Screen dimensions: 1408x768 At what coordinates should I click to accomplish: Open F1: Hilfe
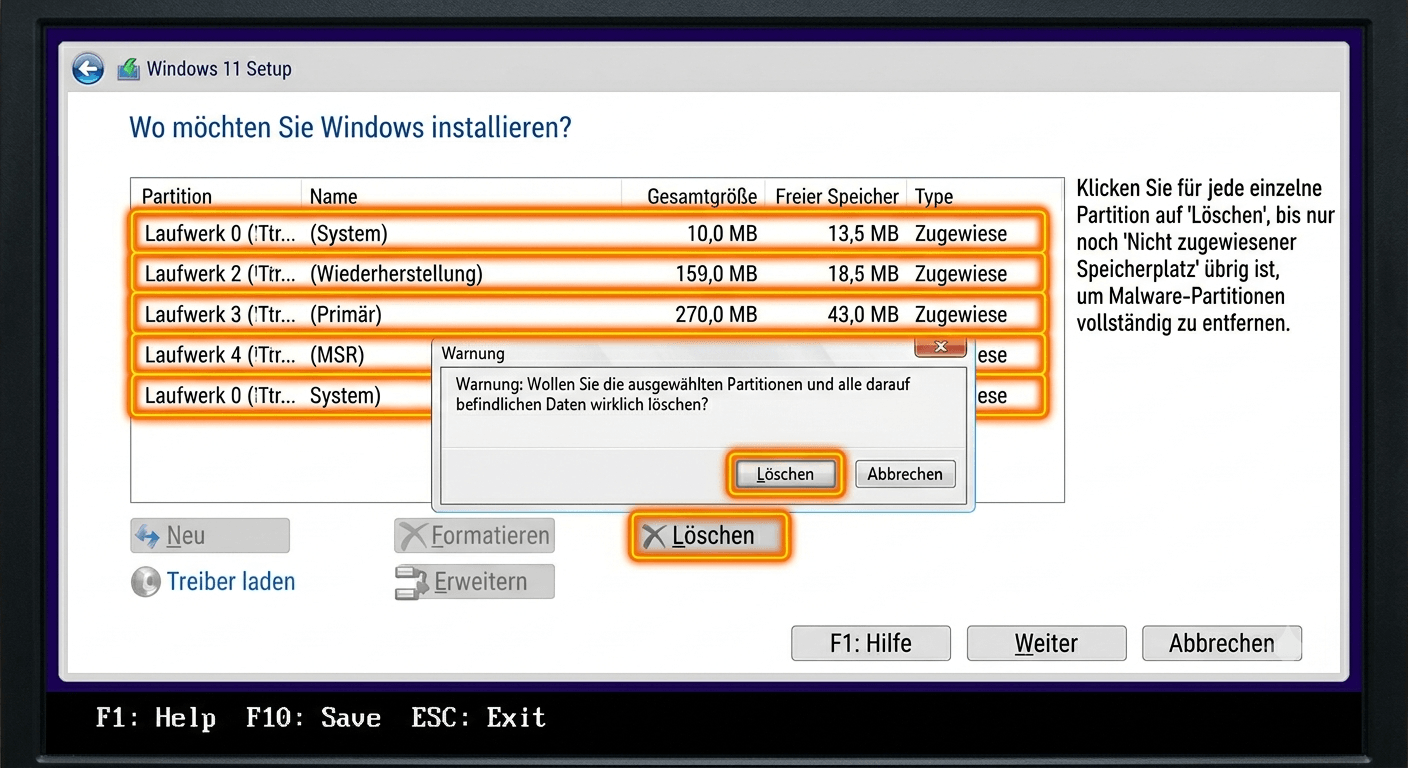(x=871, y=643)
